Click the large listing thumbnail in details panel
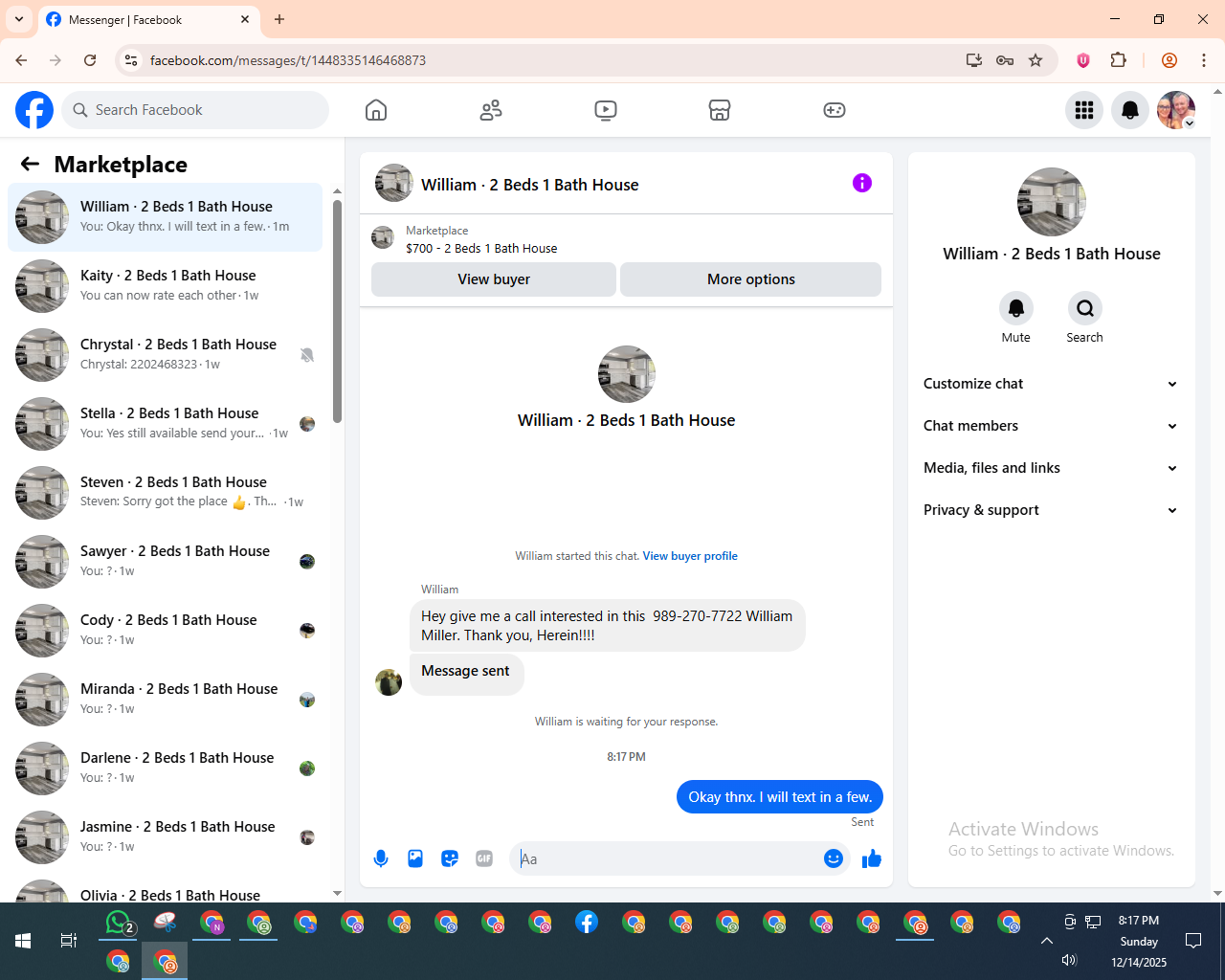This screenshot has height=980, width=1225. tap(1052, 202)
